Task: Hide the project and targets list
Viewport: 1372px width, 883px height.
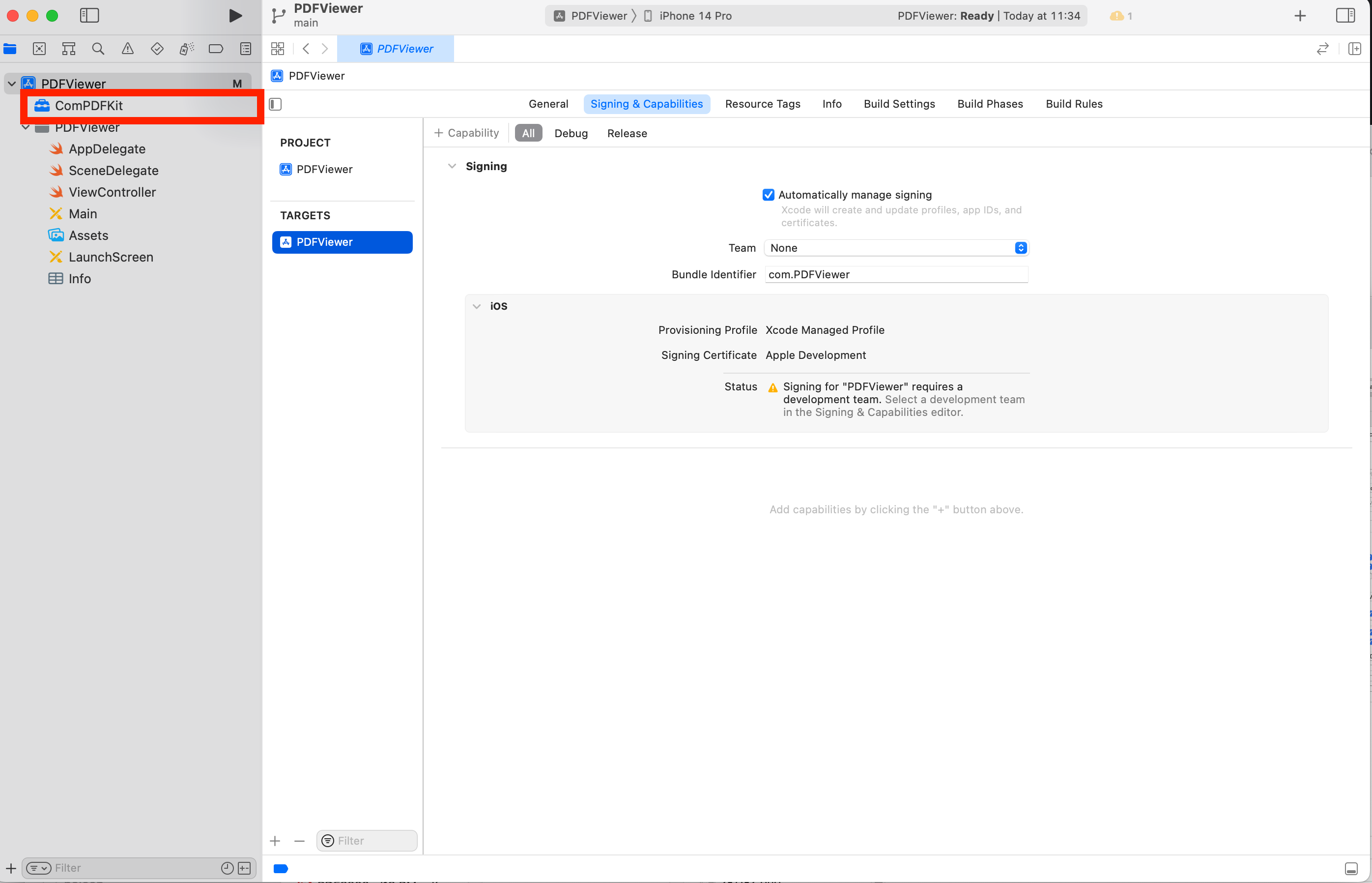Action: tap(276, 104)
